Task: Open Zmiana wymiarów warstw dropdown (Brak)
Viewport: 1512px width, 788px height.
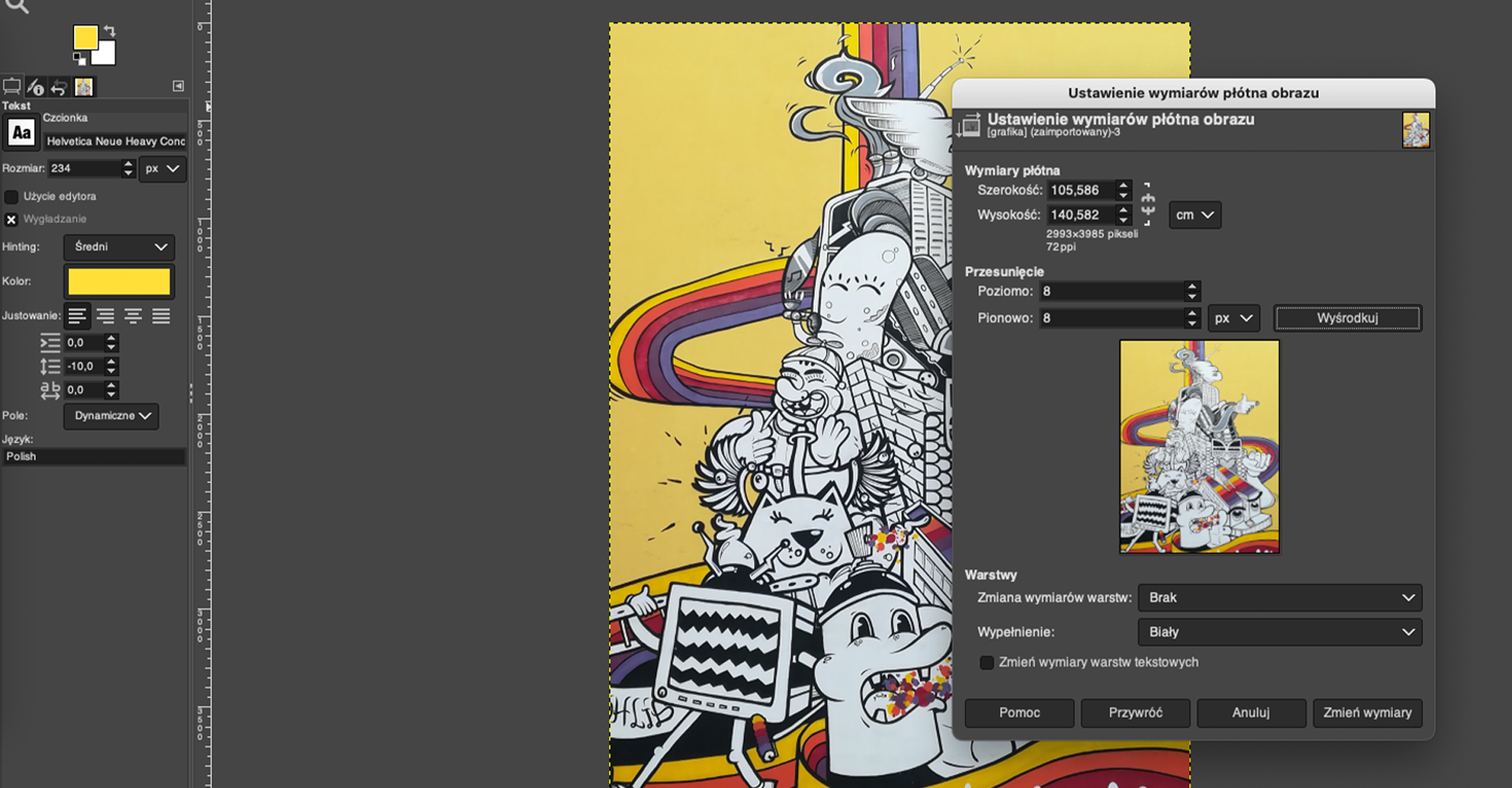Action: [1280, 597]
